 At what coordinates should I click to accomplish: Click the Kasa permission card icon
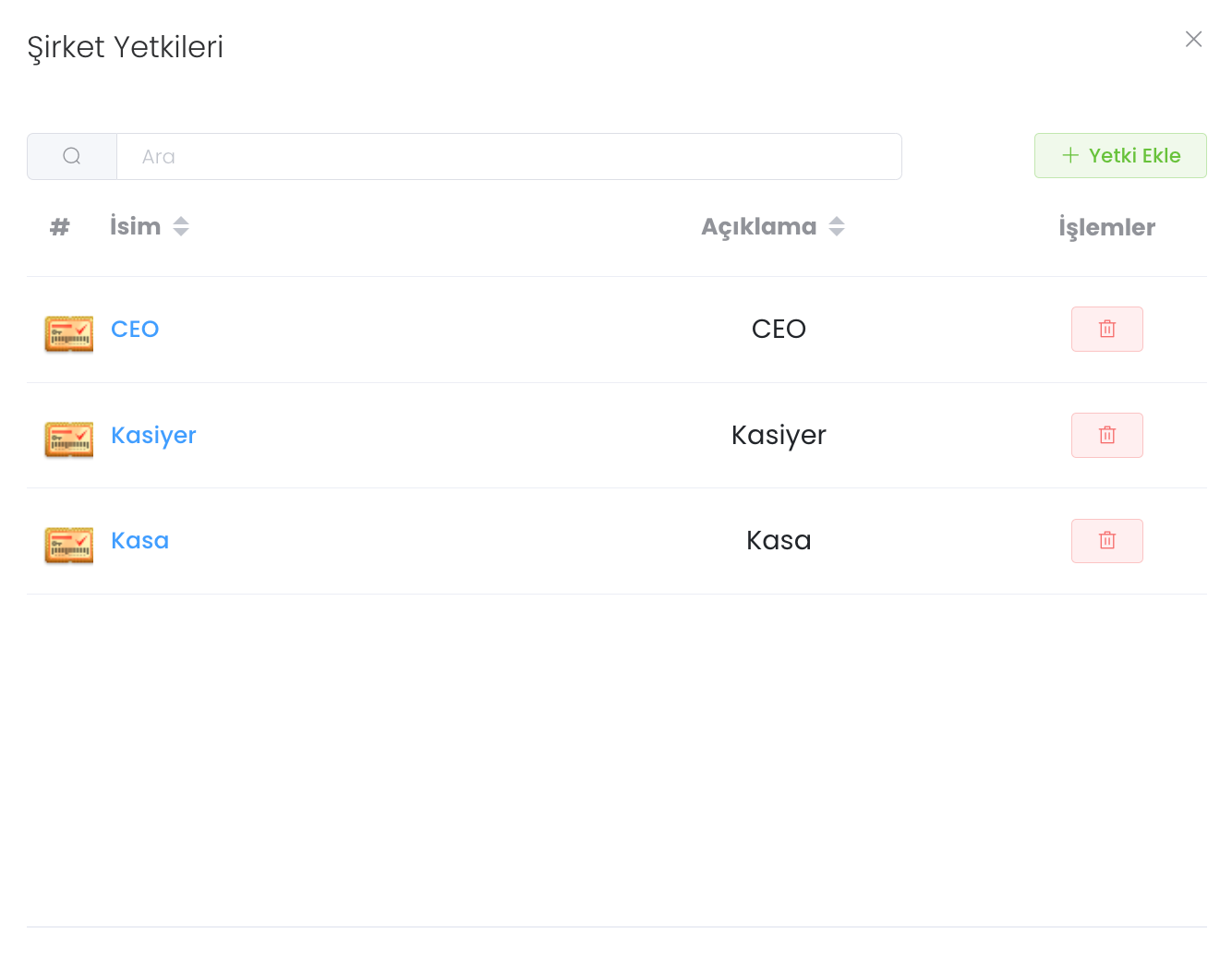click(69, 545)
